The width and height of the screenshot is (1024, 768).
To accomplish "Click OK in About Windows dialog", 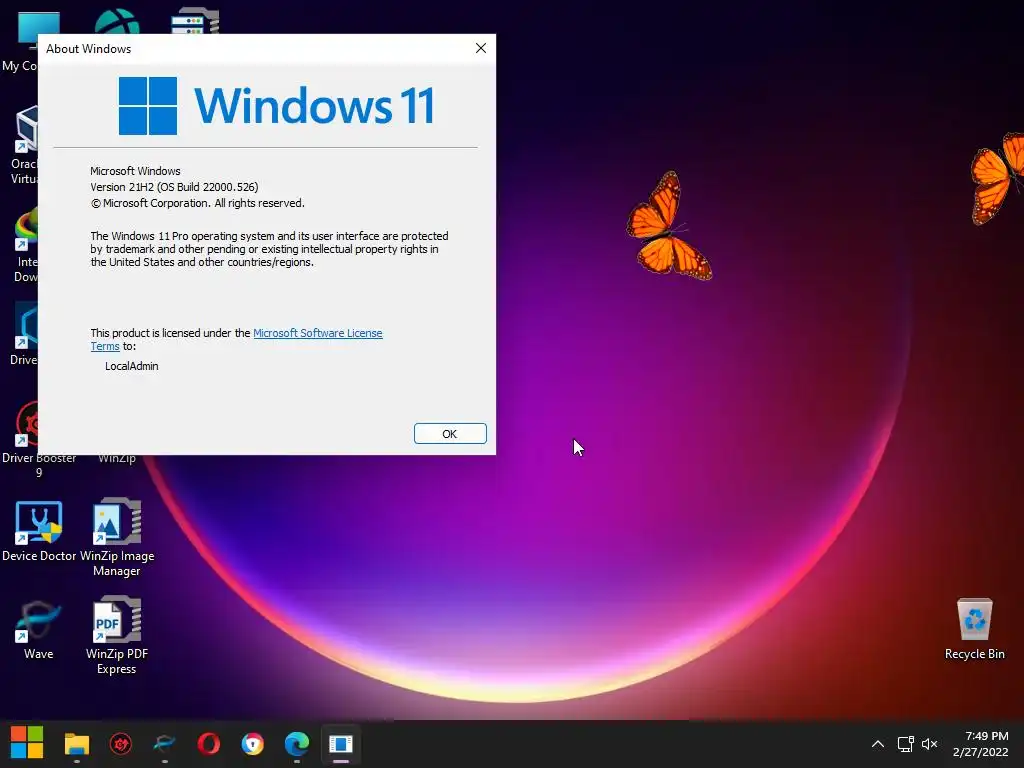I will [450, 434].
